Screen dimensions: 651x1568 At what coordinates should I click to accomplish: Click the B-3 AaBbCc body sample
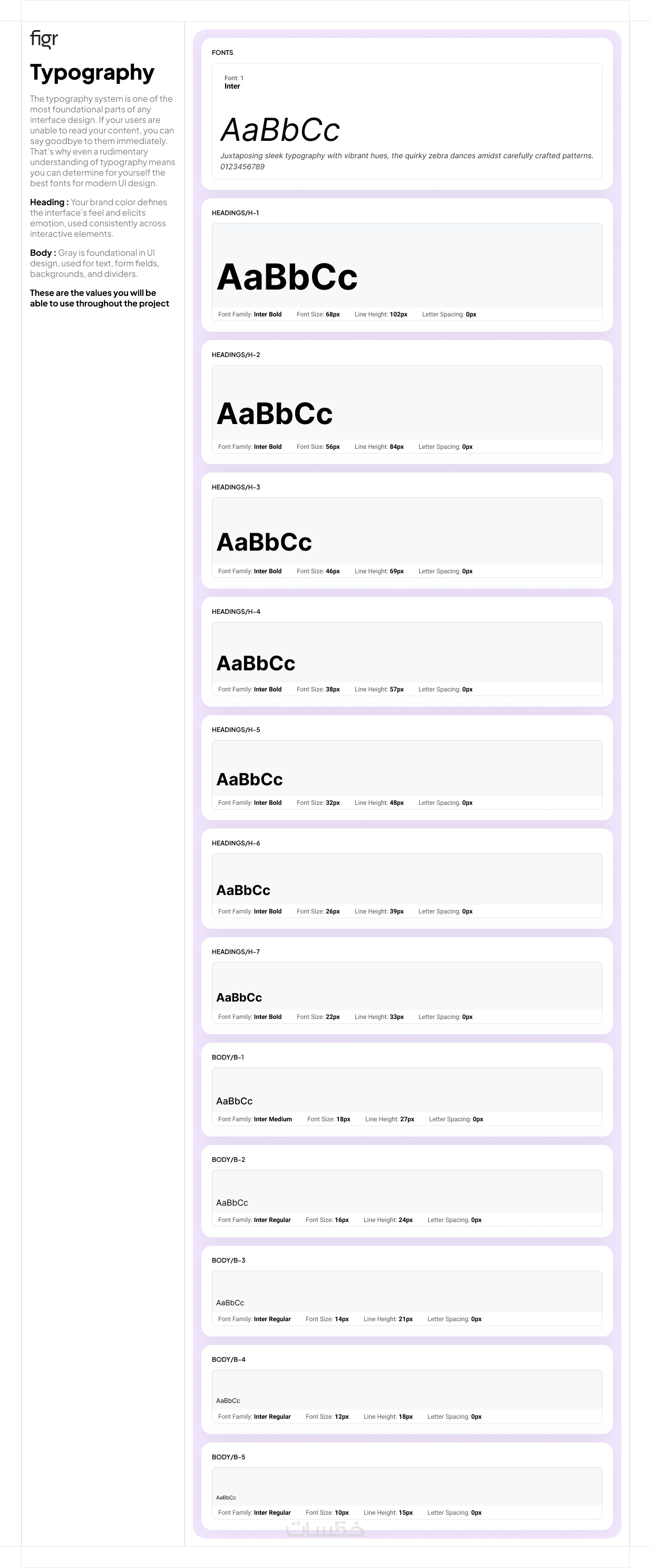click(x=230, y=1303)
